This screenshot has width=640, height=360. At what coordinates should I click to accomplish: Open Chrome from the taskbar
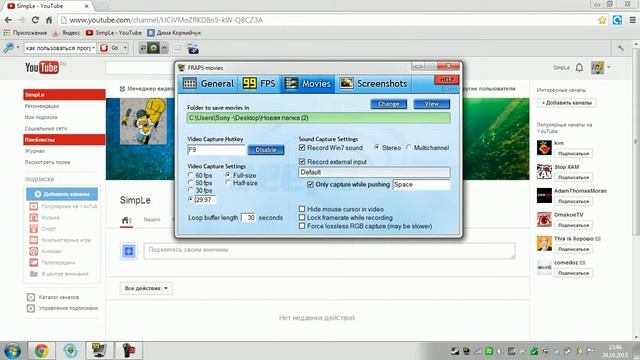click(x=41, y=351)
